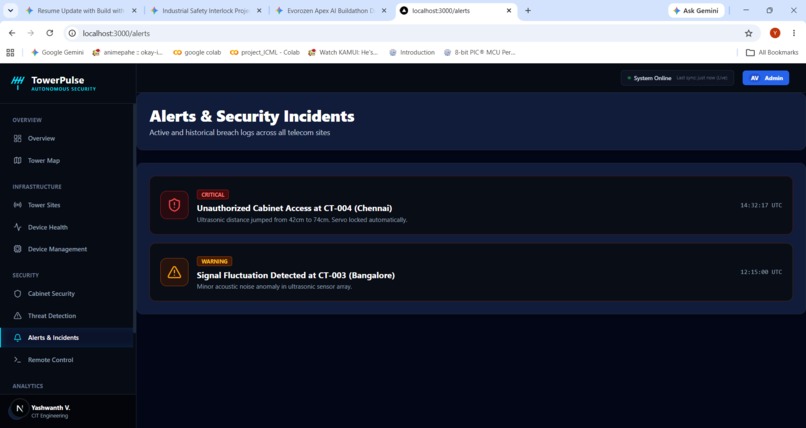
Task: Click the Yashwanth V. user name
Action: tap(50, 407)
